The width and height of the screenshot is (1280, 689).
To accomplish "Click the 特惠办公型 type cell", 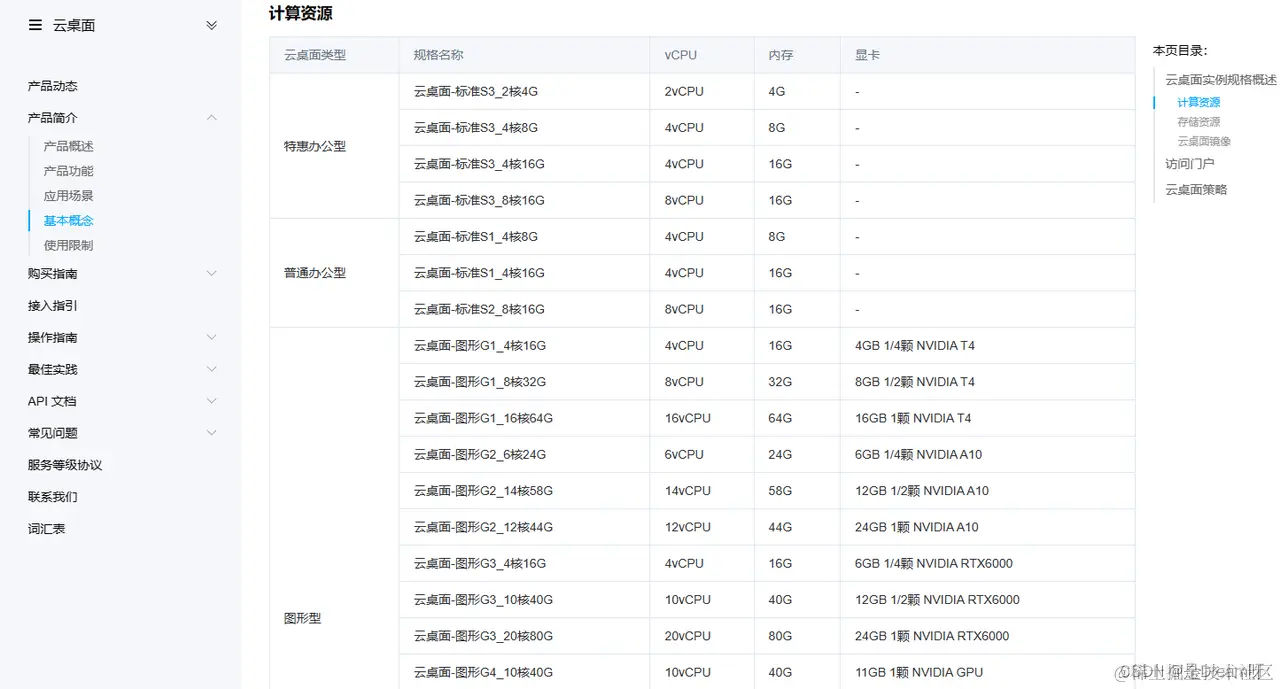I will 334,146.
